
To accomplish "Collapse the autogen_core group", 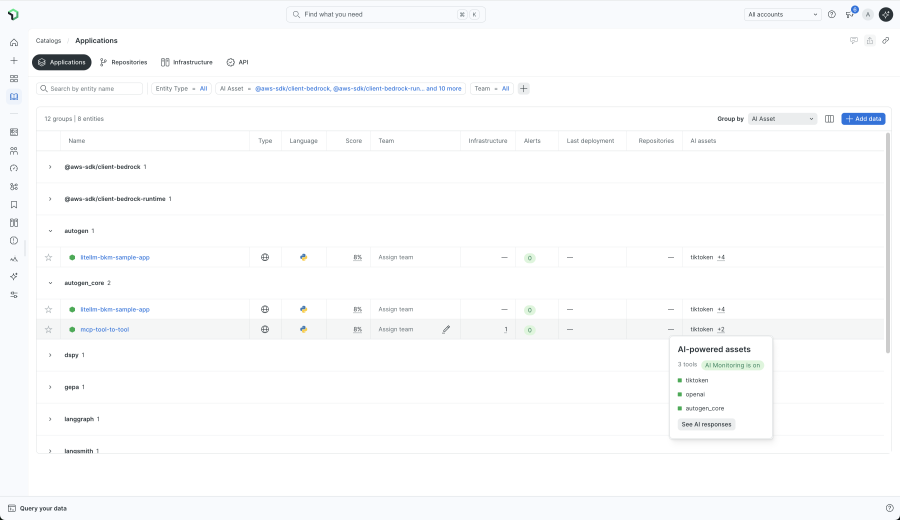I will tap(50, 283).
